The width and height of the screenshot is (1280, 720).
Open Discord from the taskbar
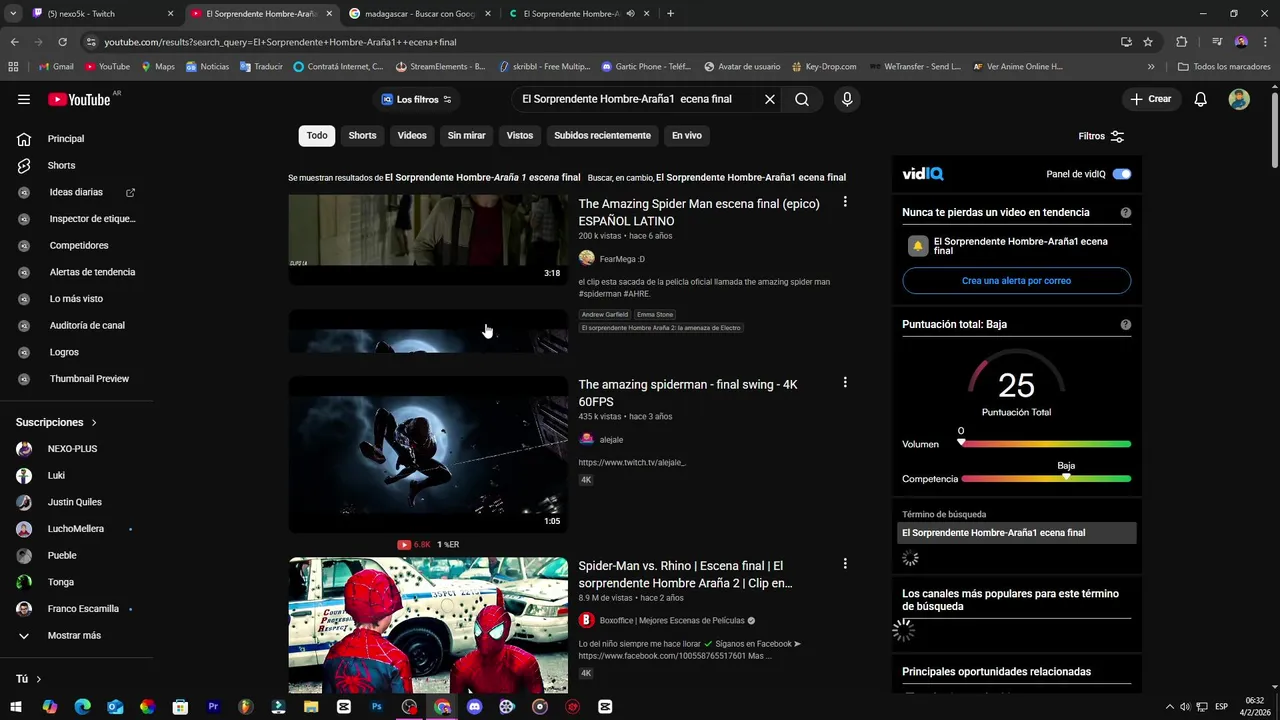click(474, 707)
